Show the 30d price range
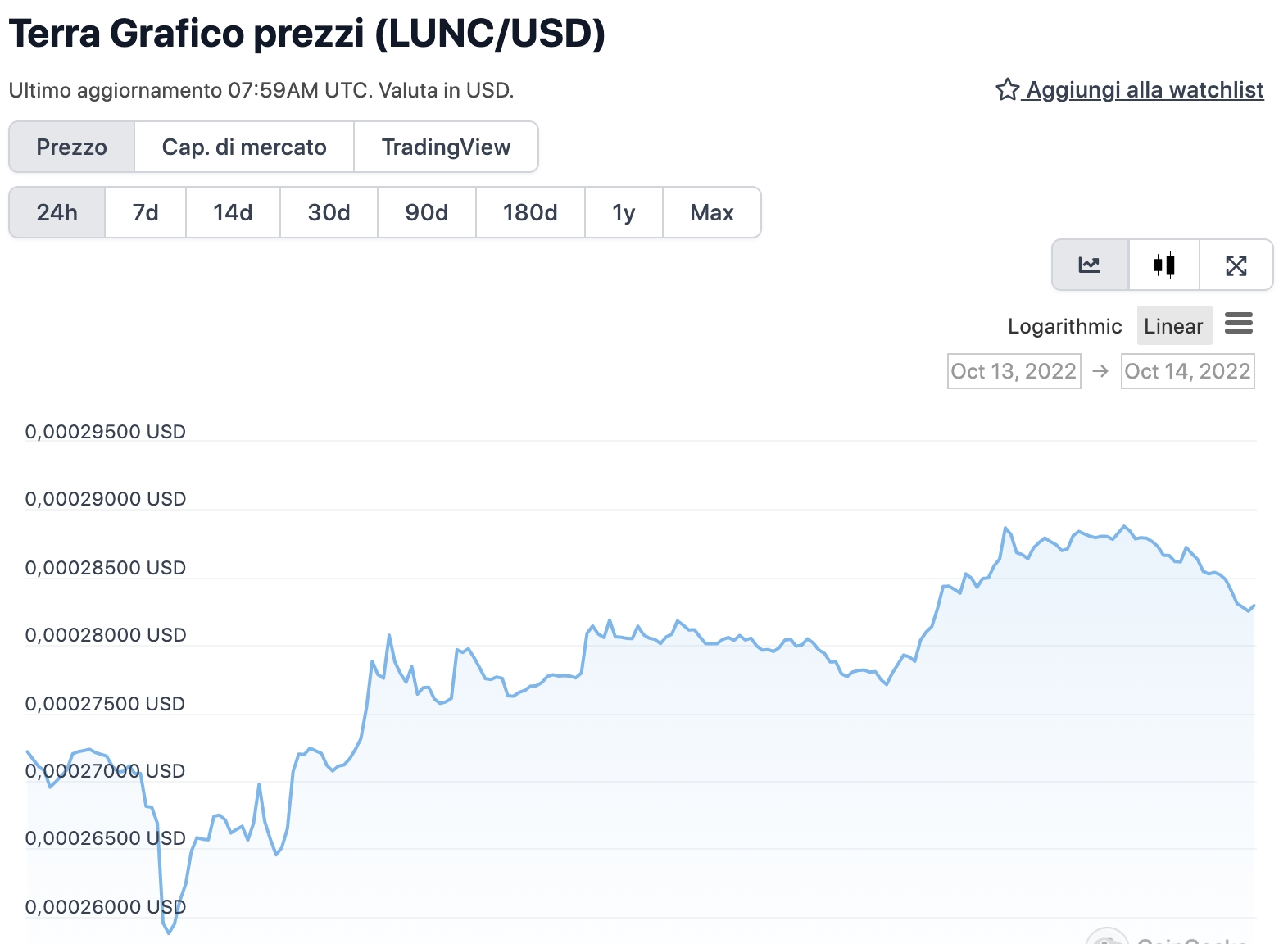Screen dimensions: 1288x944 point(329,213)
